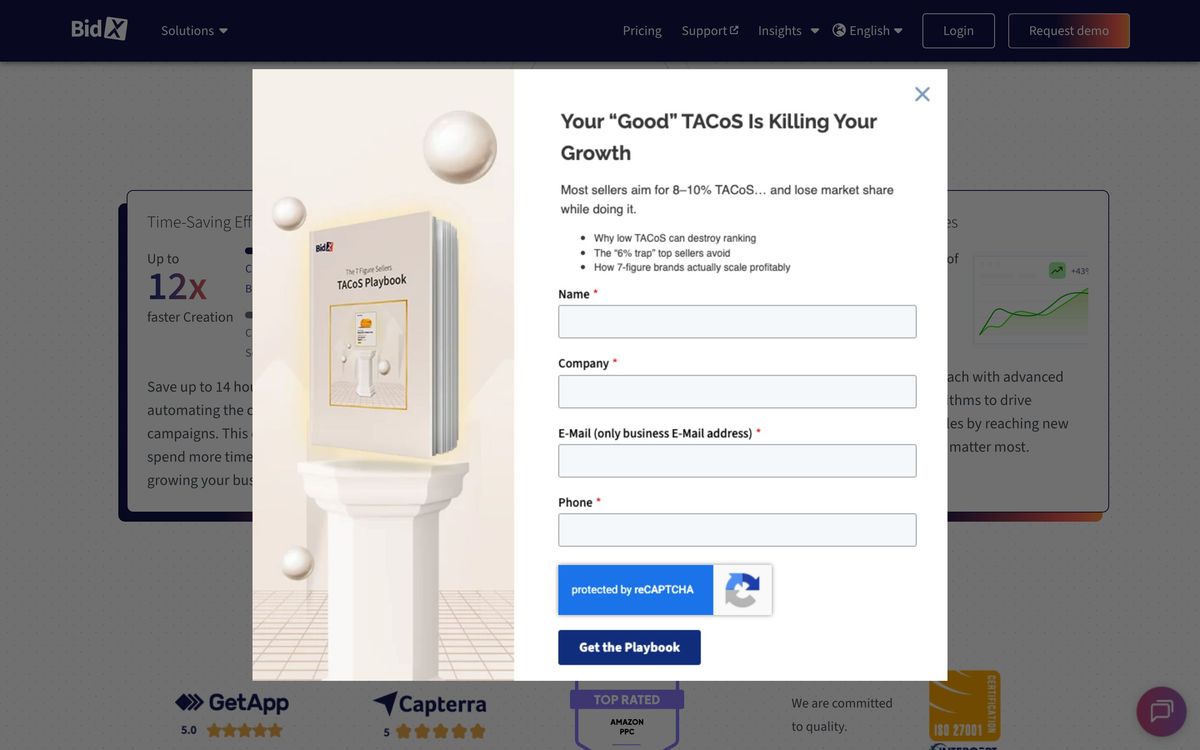Open the Pricing page
Image resolution: width=1200 pixels, height=750 pixels.
(642, 31)
